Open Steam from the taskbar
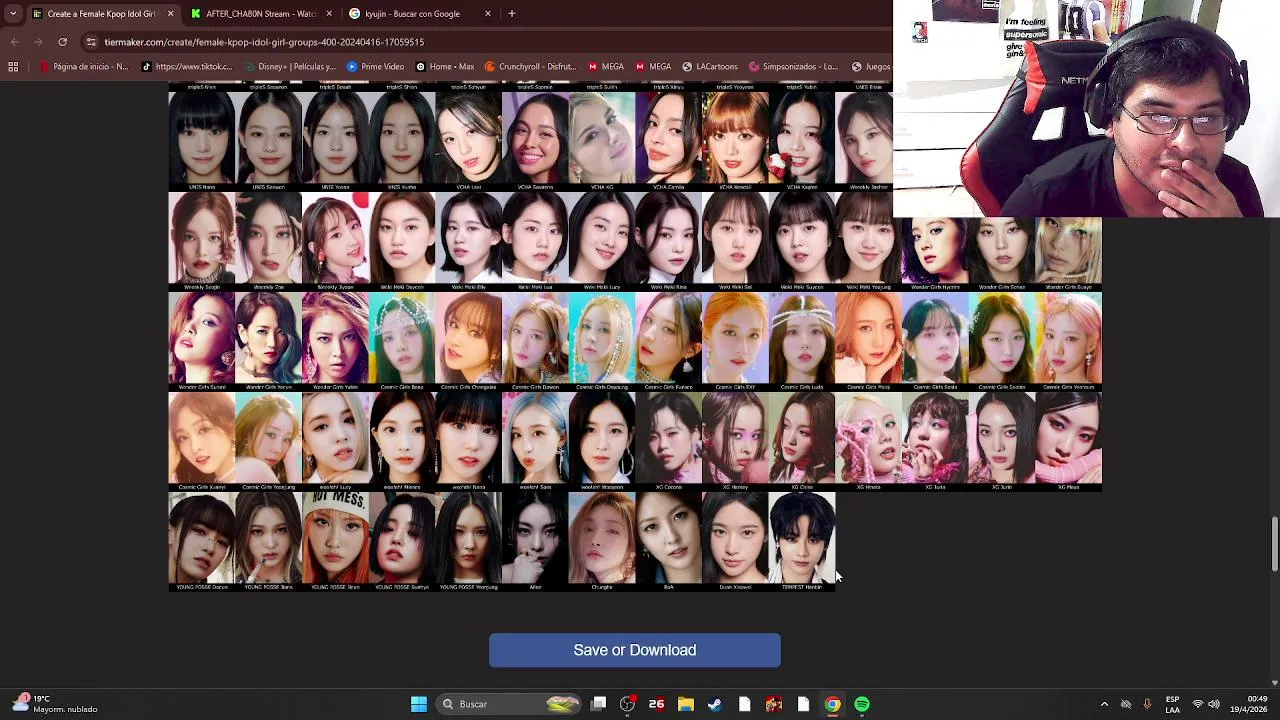 [715, 704]
